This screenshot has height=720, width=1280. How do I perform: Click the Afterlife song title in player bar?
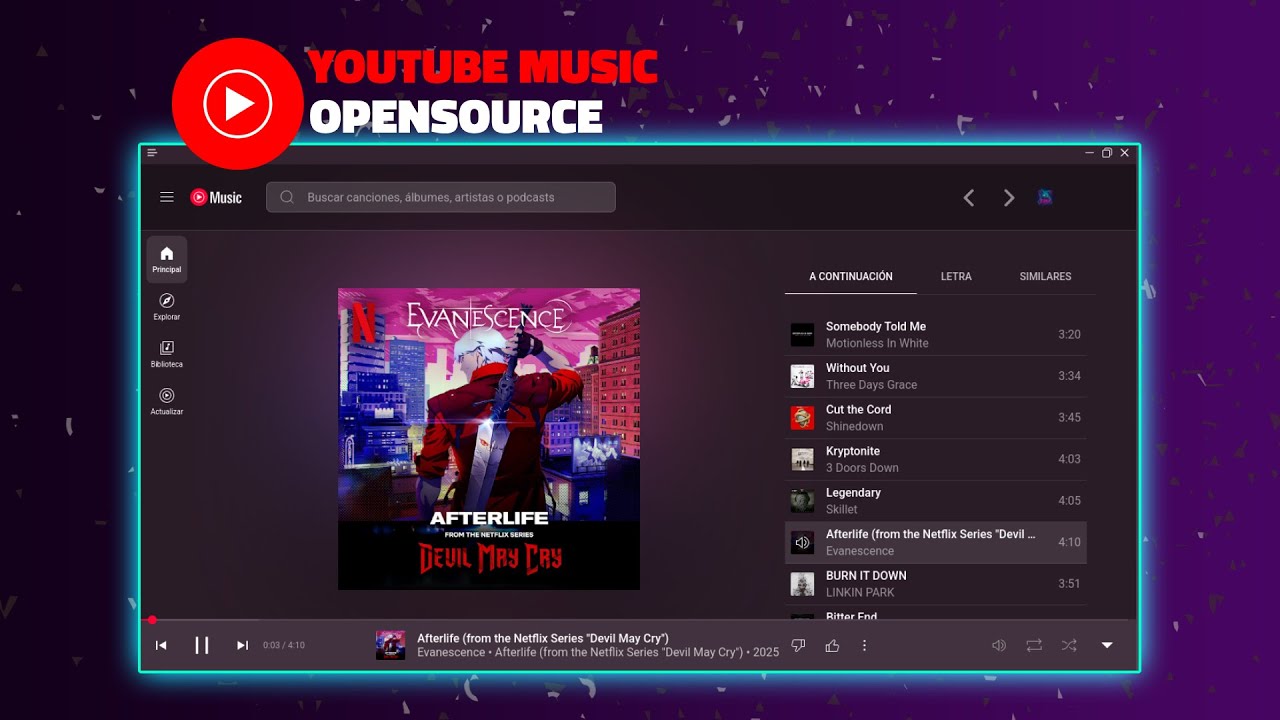click(543, 638)
